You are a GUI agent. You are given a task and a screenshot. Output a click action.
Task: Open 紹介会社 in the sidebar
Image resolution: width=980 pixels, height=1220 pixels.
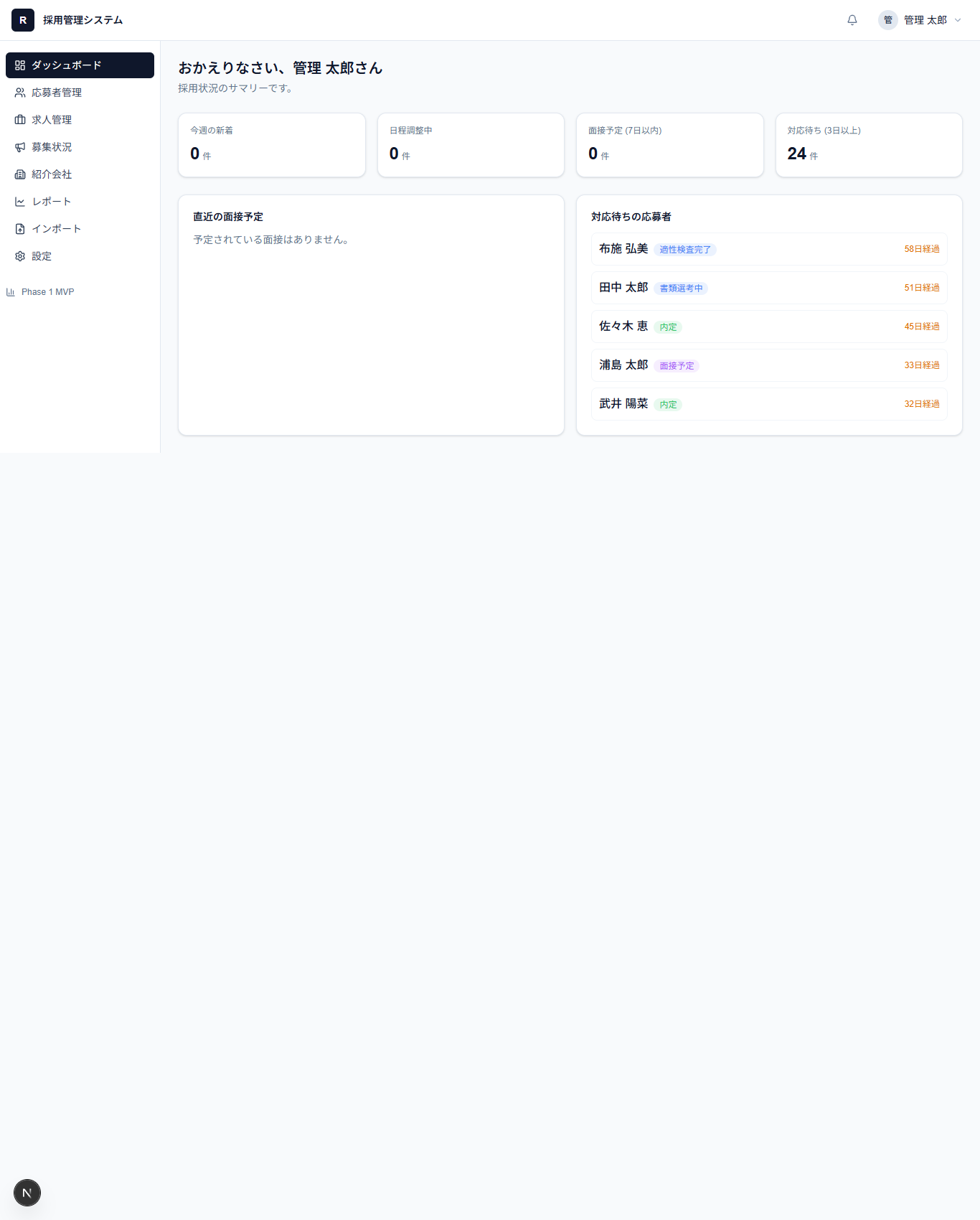pos(80,174)
